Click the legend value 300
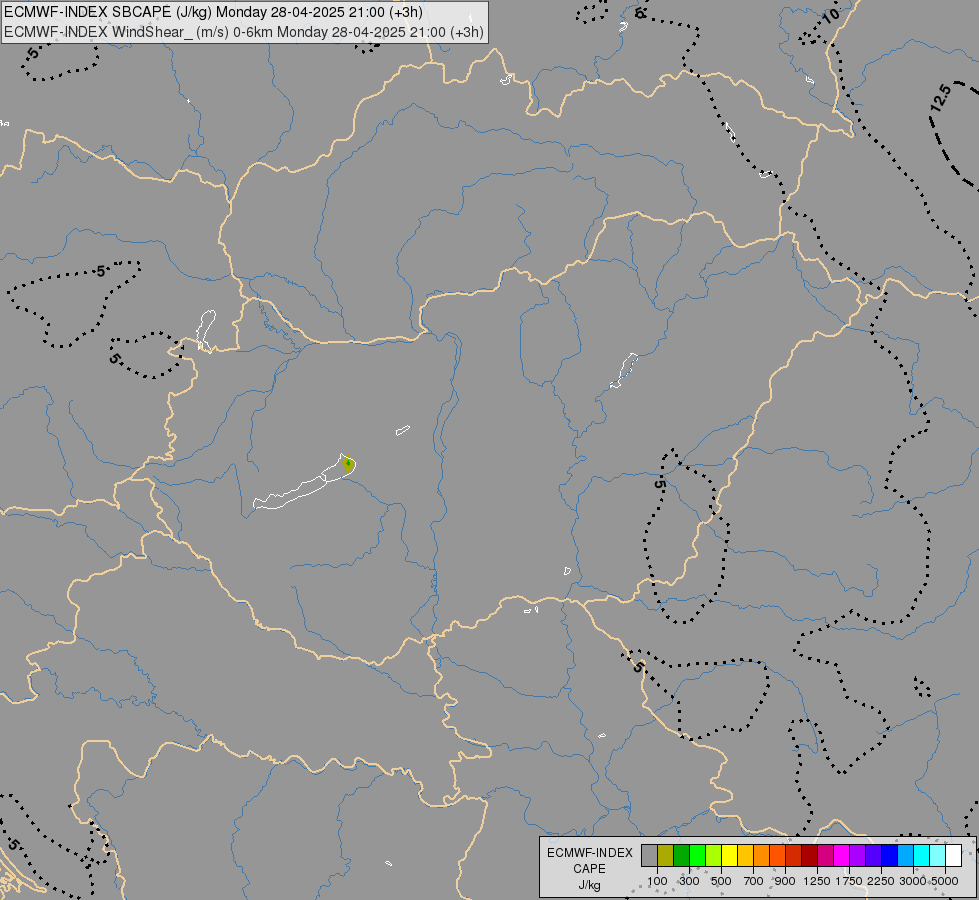Viewport: 979px width, 900px height. (x=689, y=881)
